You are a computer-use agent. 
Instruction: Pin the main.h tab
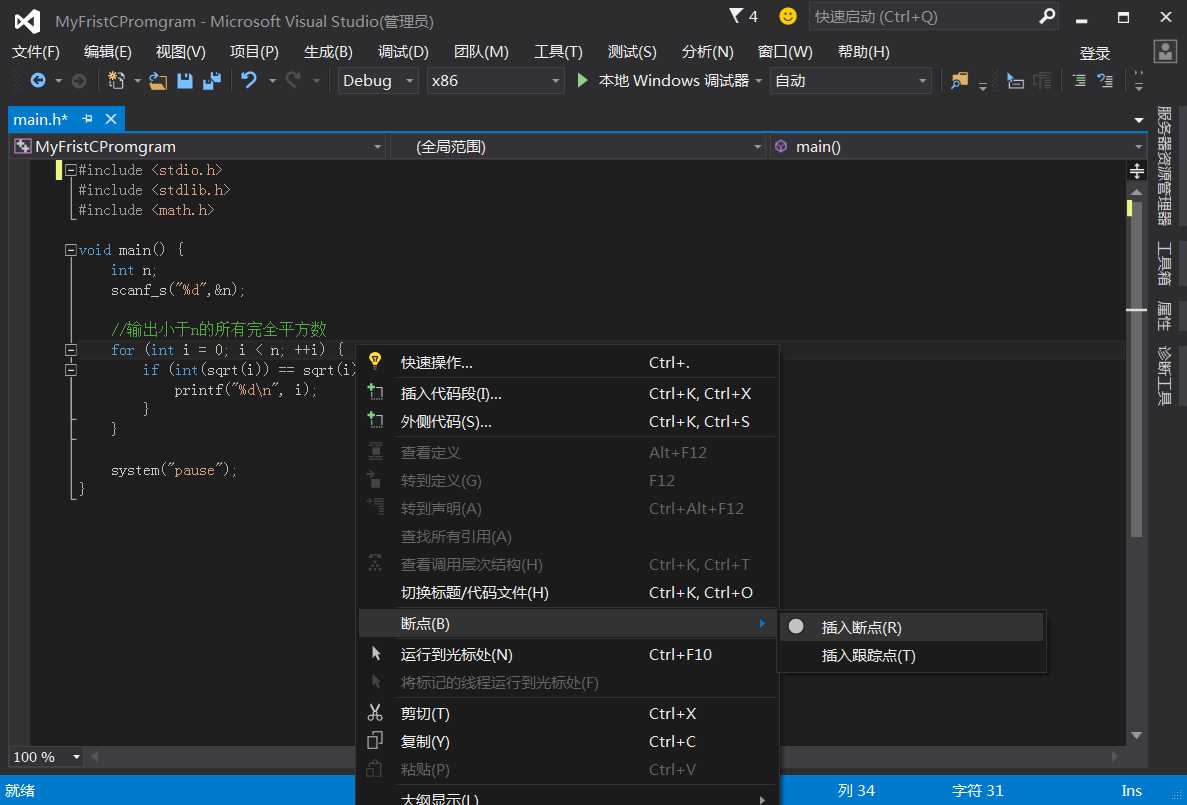(87, 119)
